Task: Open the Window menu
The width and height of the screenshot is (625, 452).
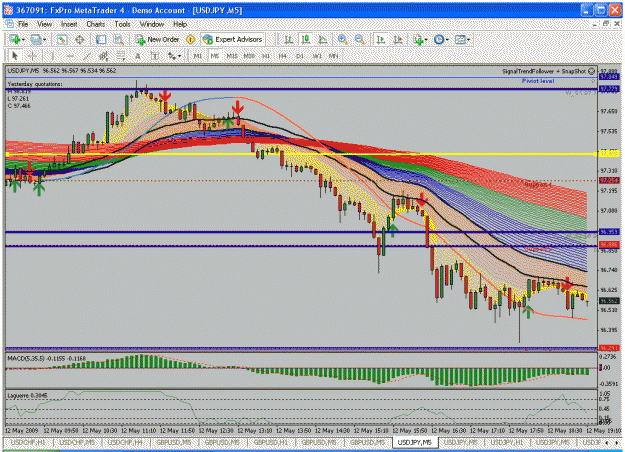Action: click(x=152, y=24)
